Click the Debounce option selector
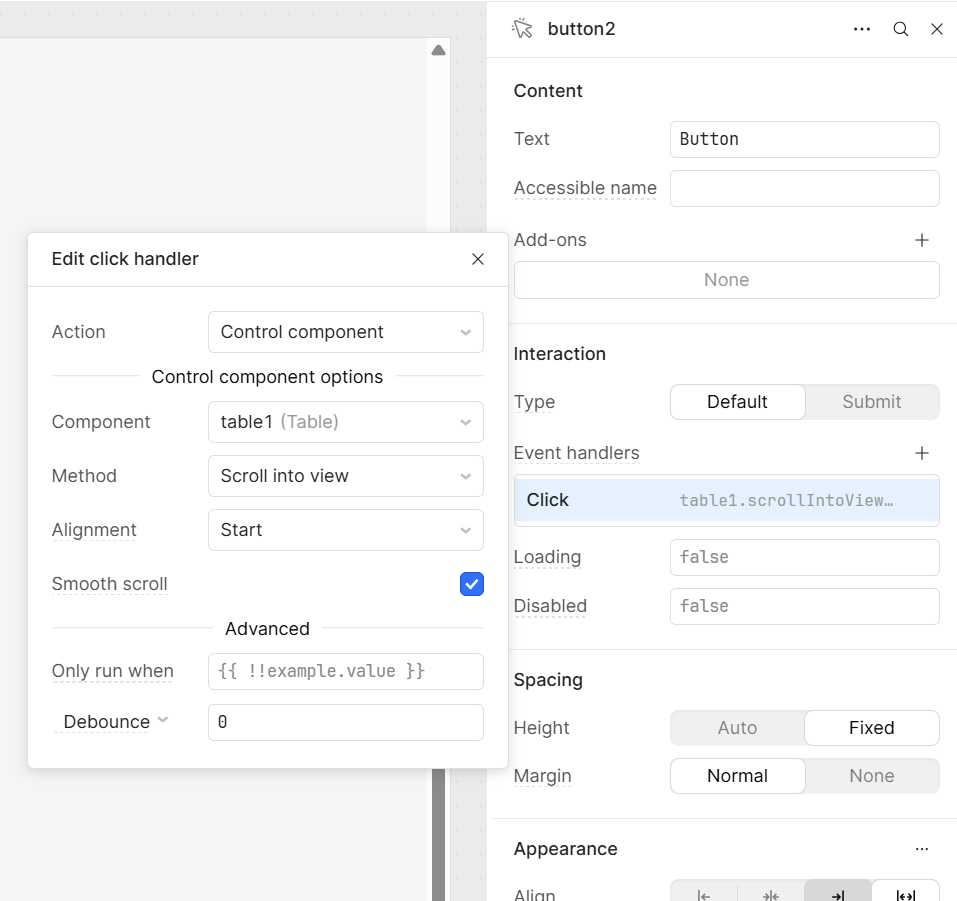This screenshot has width=957, height=901. point(115,722)
